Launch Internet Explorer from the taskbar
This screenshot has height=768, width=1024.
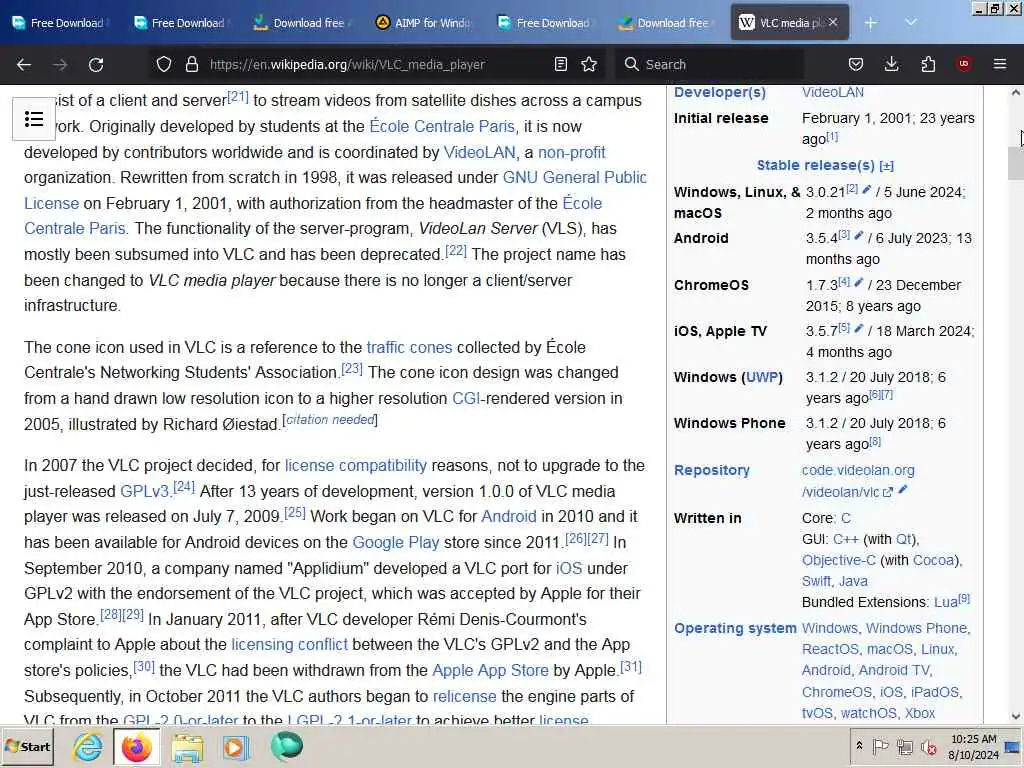88,746
